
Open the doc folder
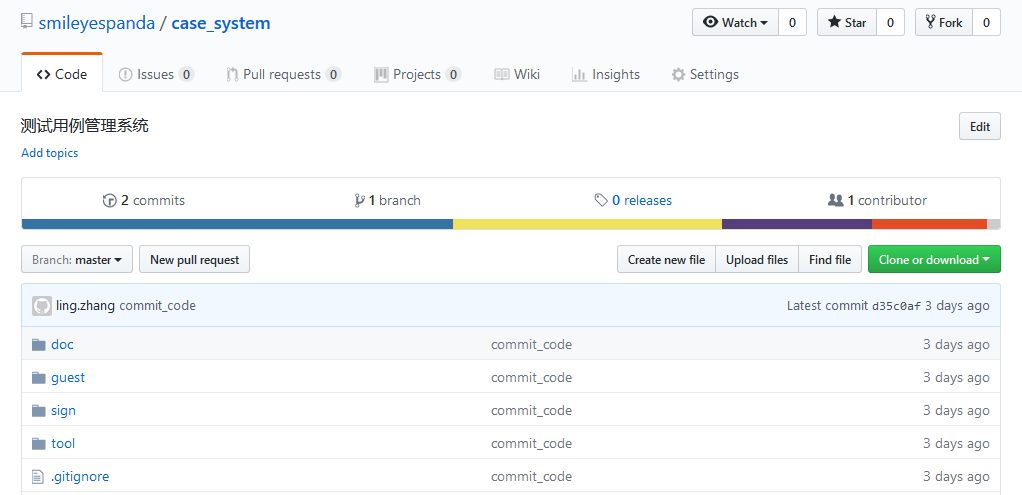[x=62, y=344]
